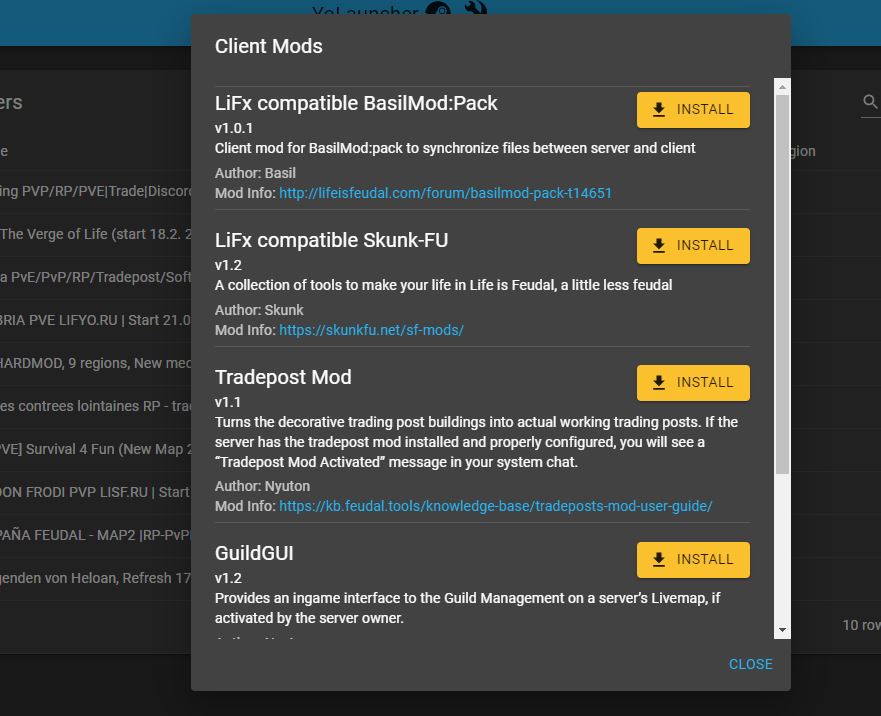The image size is (881, 716).
Task: Select the "LiFx compatible Skunk-FU" title
Action: pos(331,241)
